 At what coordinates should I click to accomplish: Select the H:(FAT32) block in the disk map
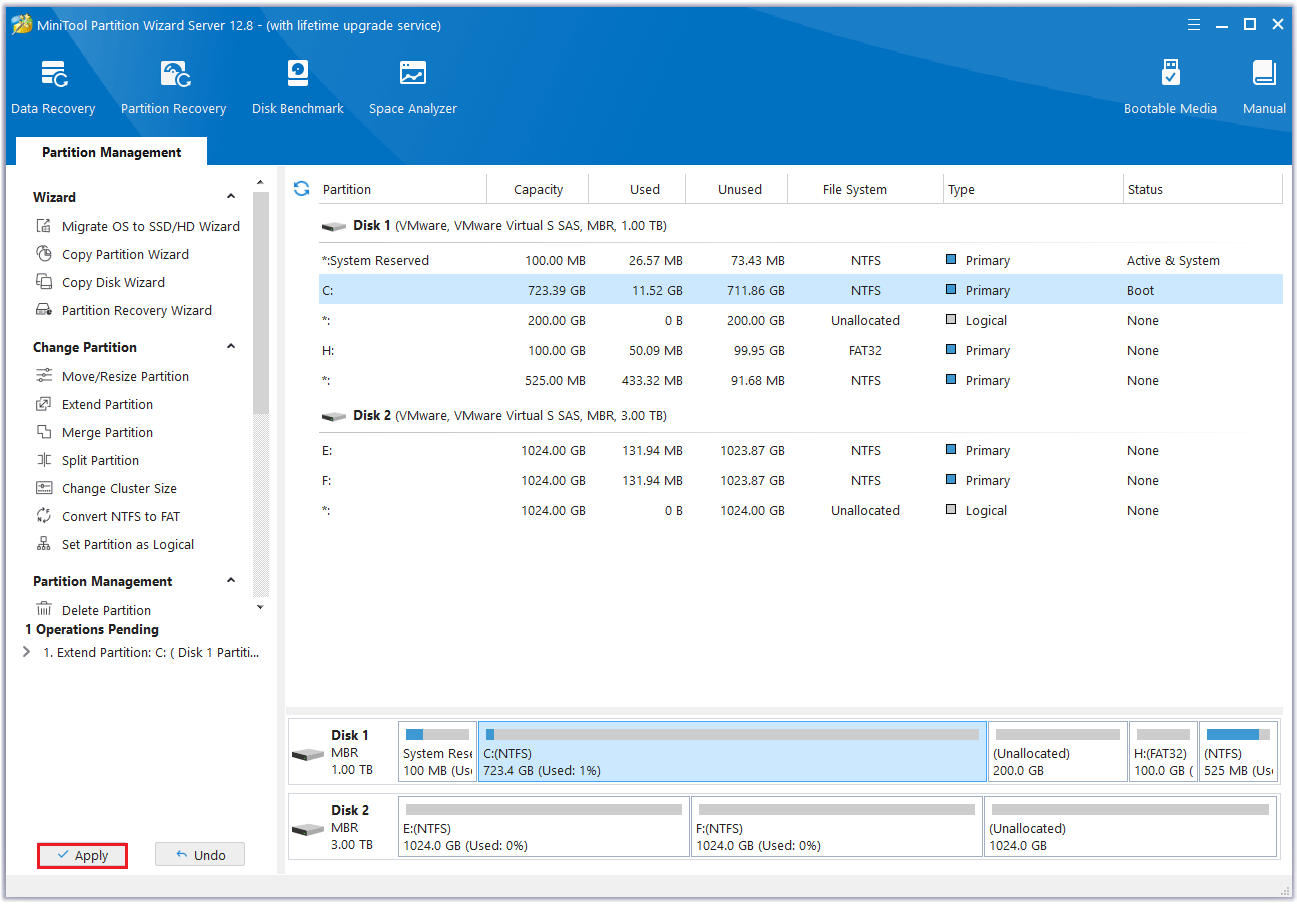tap(1163, 752)
